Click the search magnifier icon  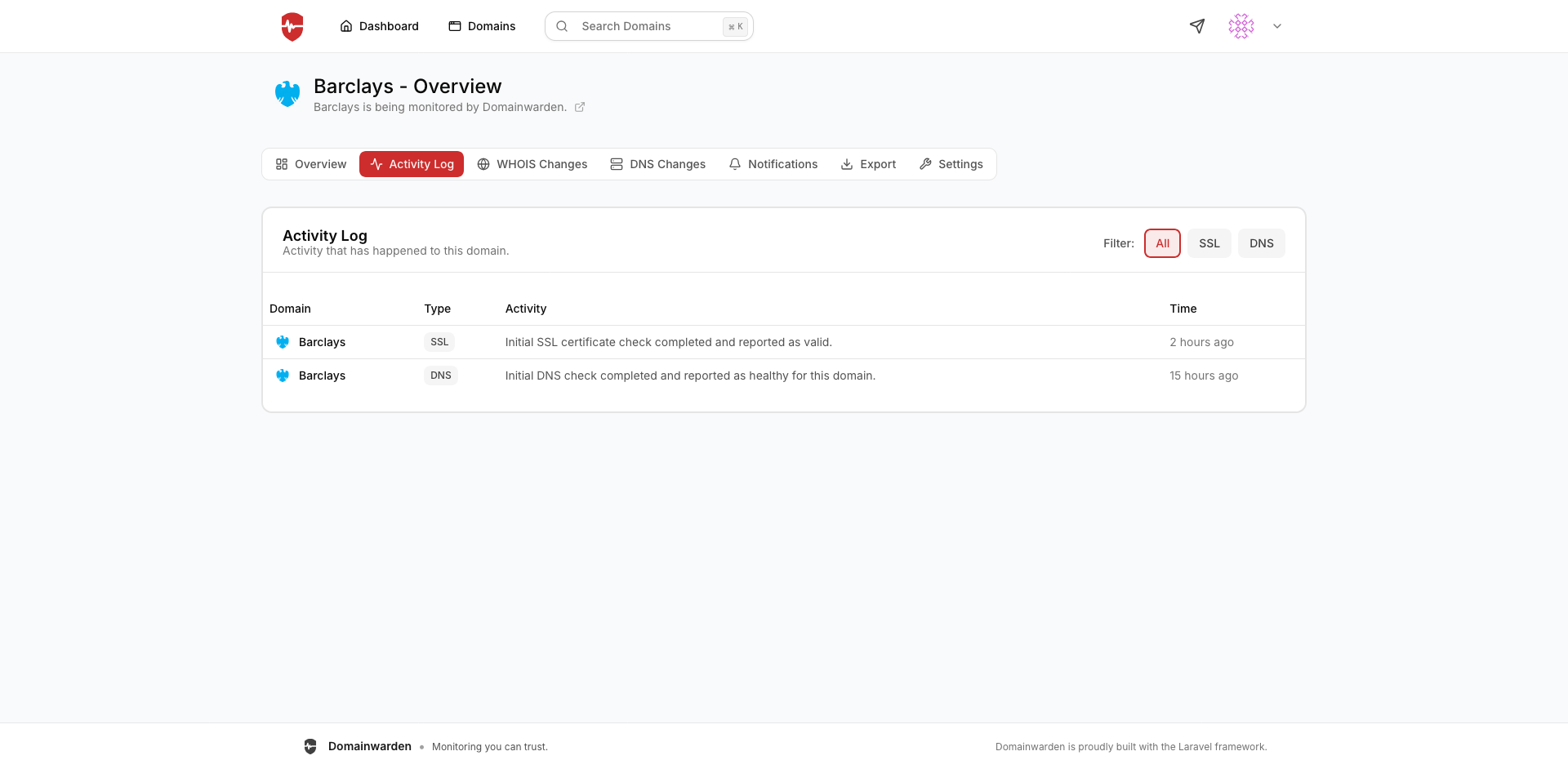tap(562, 26)
